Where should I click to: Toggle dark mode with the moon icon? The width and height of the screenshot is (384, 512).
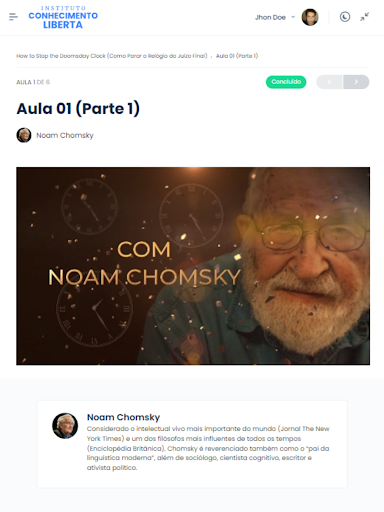[345, 17]
